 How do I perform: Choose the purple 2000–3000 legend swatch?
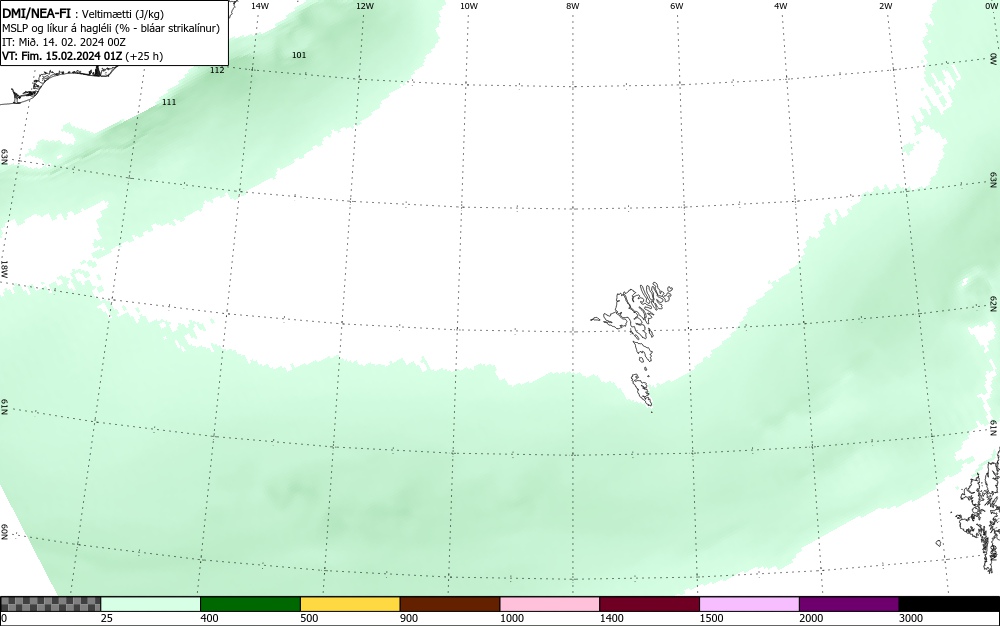pos(849,604)
